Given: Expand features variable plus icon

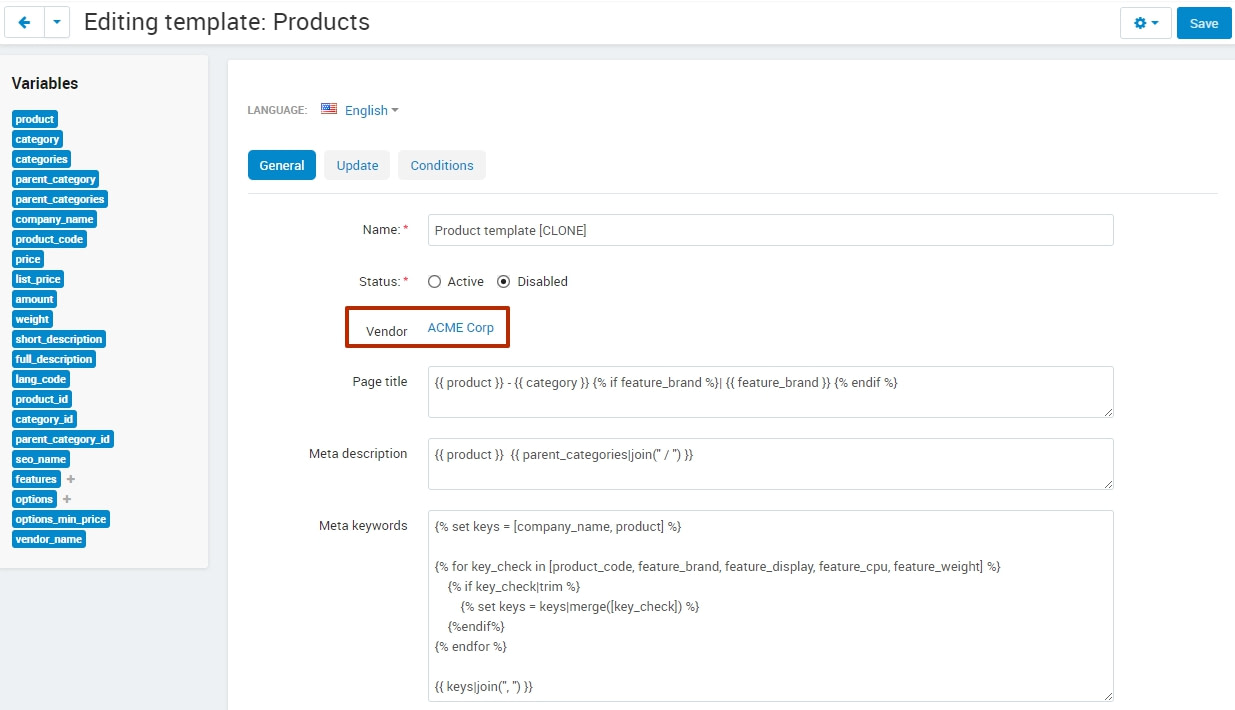Looking at the screenshot, I should (71, 479).
